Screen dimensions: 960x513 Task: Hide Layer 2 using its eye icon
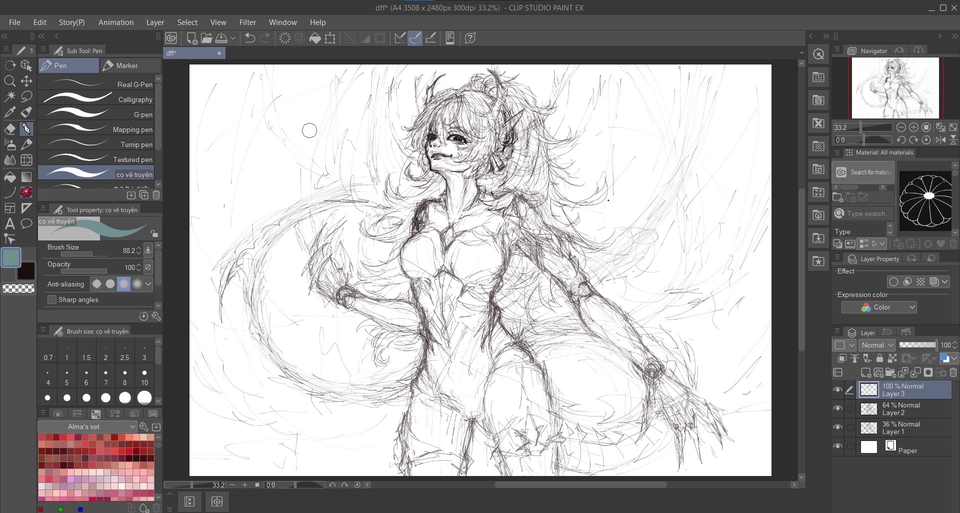tap(838, 408)
